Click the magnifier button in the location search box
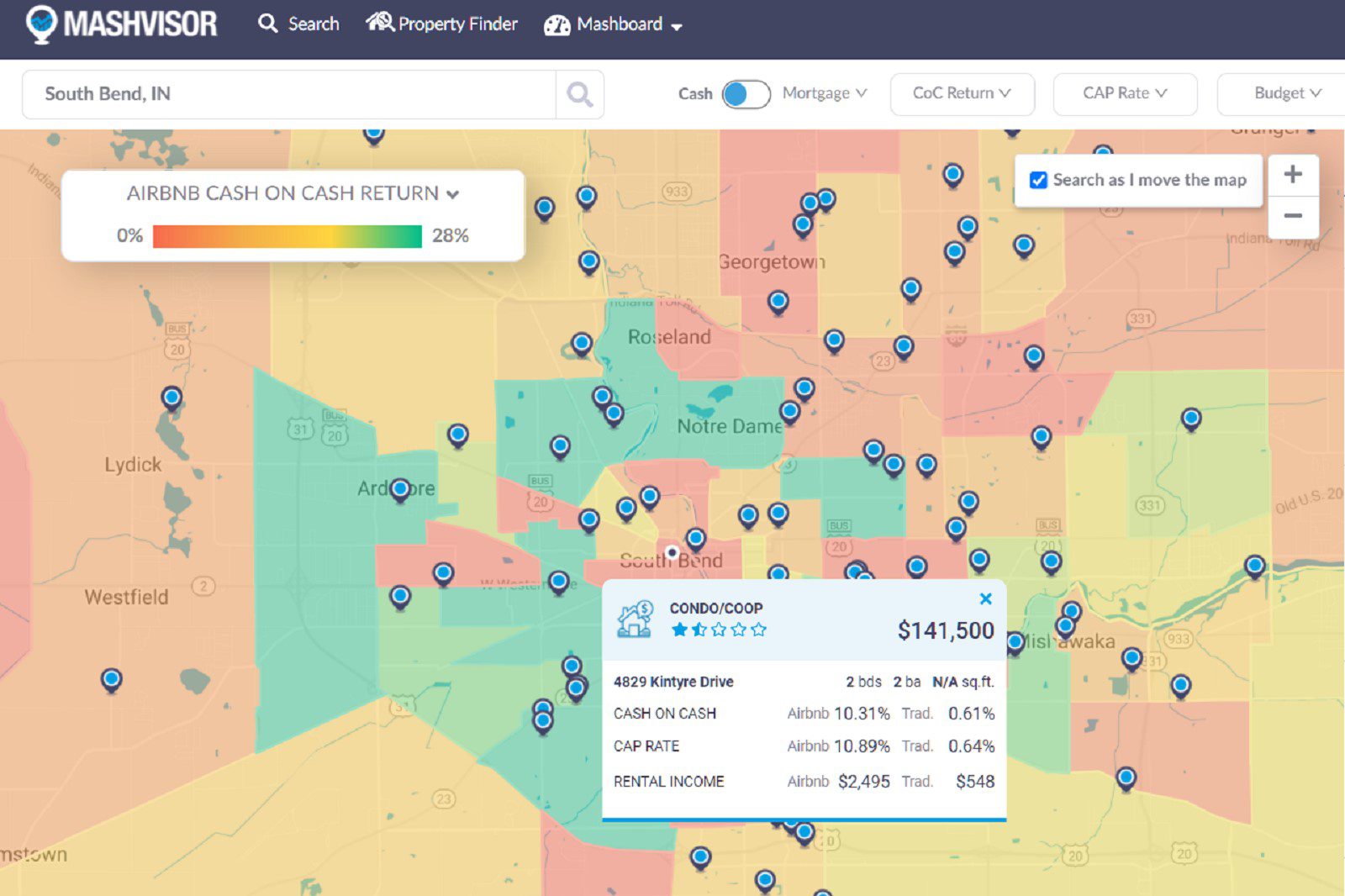1345x896 pixels. point(579,94)
